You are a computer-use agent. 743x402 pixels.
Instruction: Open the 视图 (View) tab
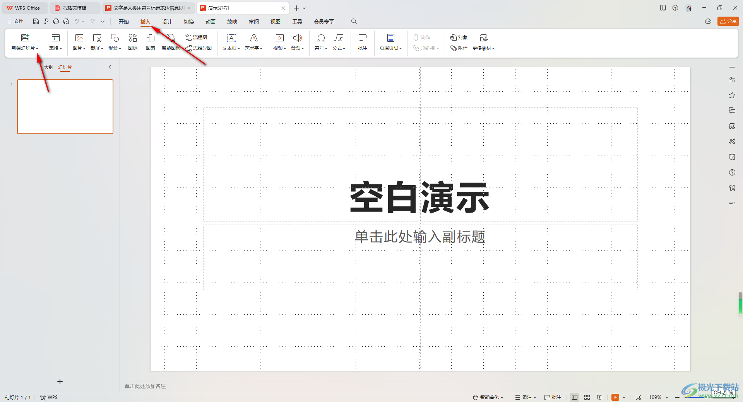(275, 21)
